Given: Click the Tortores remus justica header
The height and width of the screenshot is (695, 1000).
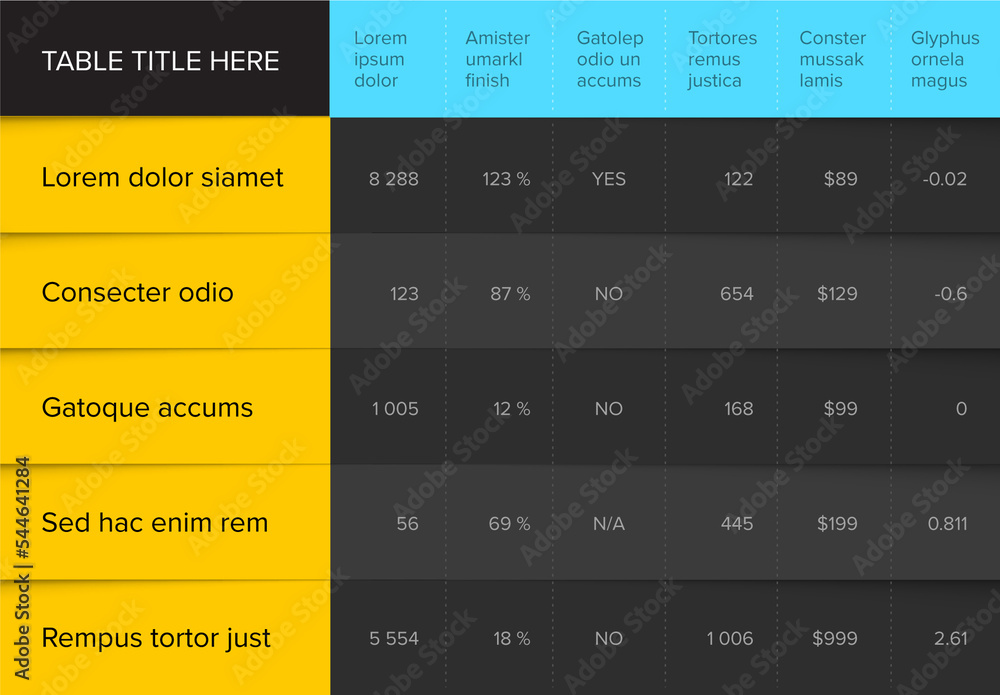Looking at the screenshot, I should pos(722,59).
